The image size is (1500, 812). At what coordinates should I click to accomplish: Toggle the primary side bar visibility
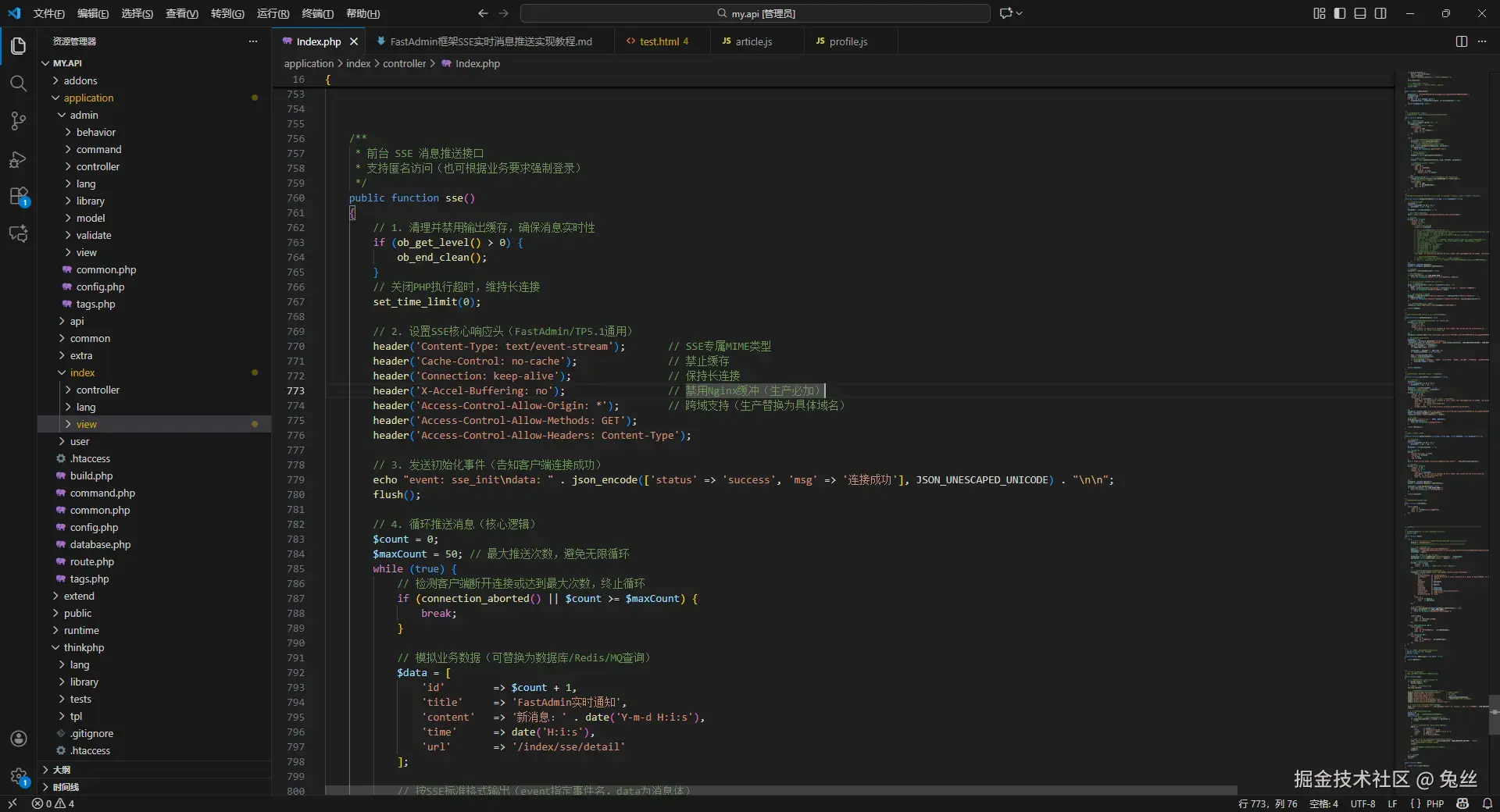1340,13
